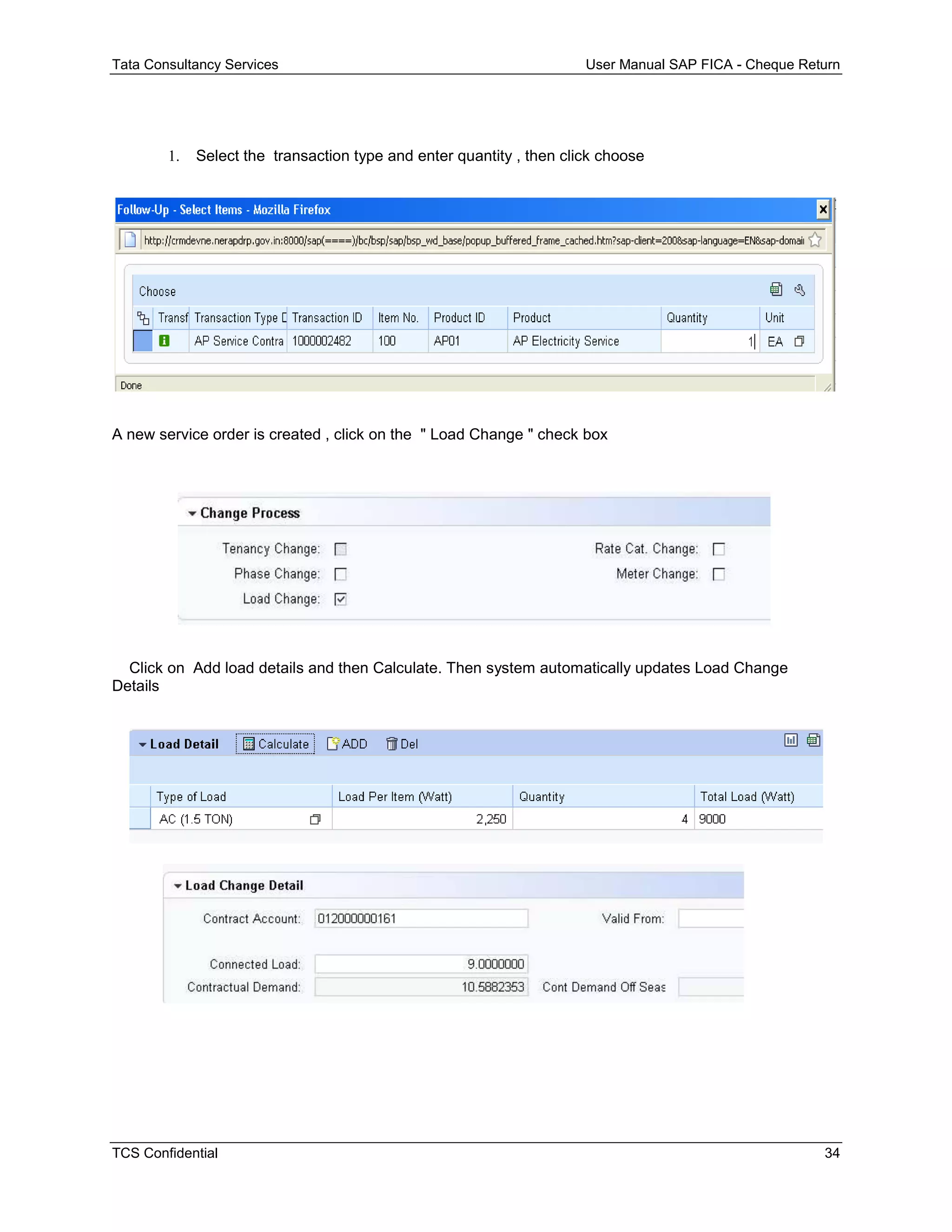Click the ADD button in Load Detail
The height and width of the screenshot is (1232, 952).
tap(347, 744)
